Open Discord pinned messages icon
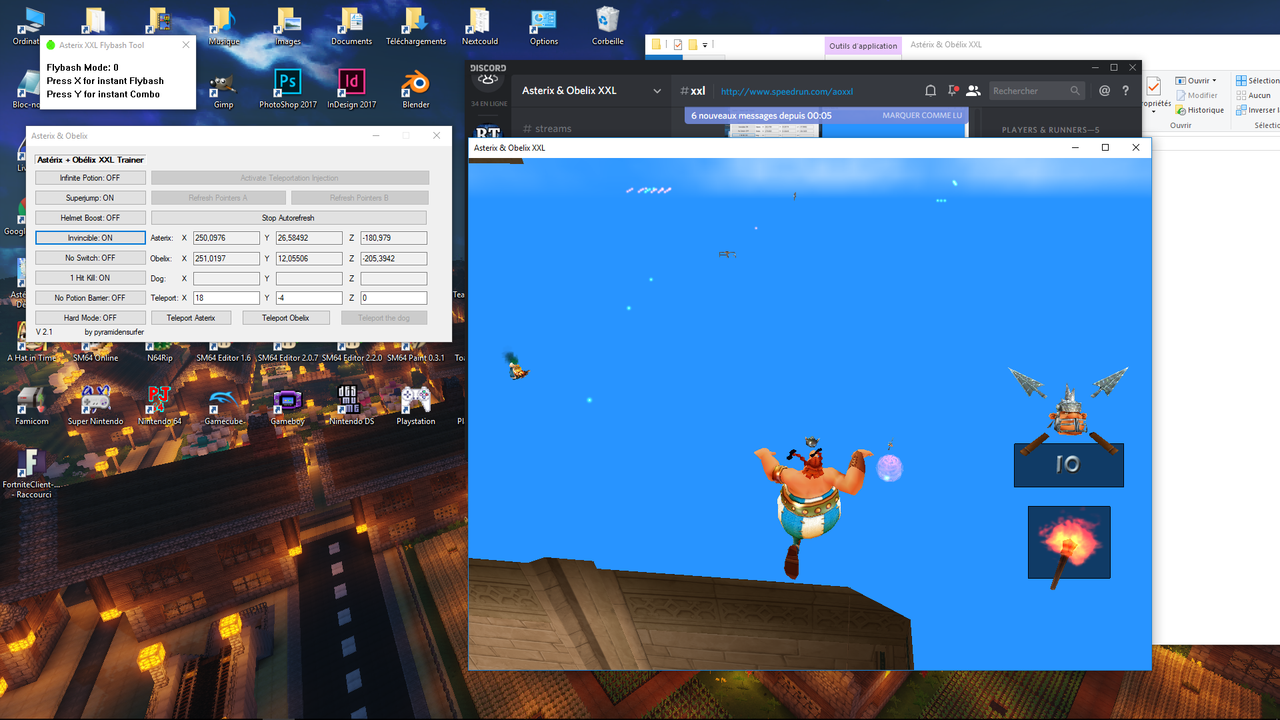 [x=951, y=90]
